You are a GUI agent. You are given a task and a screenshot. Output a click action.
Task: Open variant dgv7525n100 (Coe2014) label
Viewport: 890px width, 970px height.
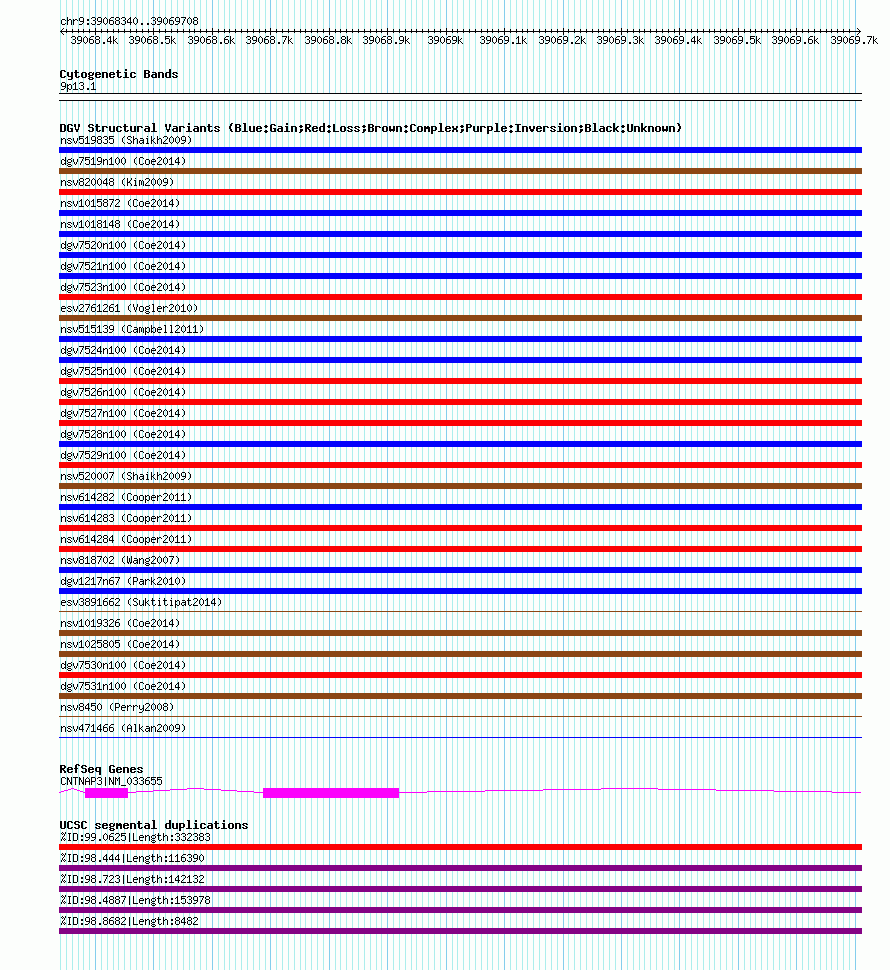tap(123, 372)
